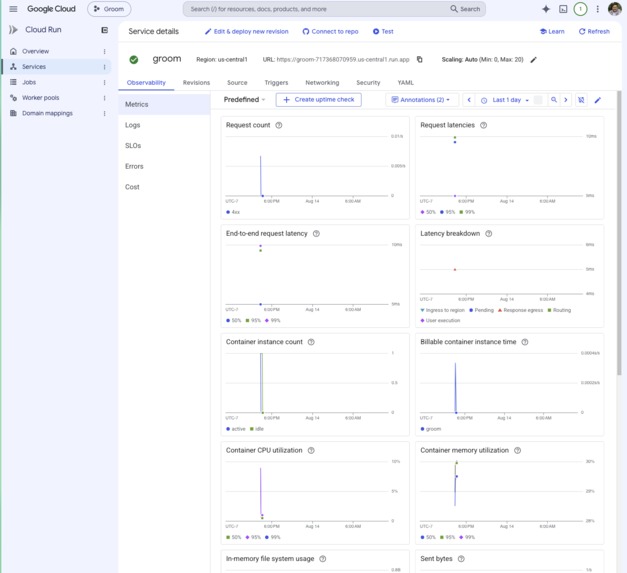Open the Groom project selector

109,9
